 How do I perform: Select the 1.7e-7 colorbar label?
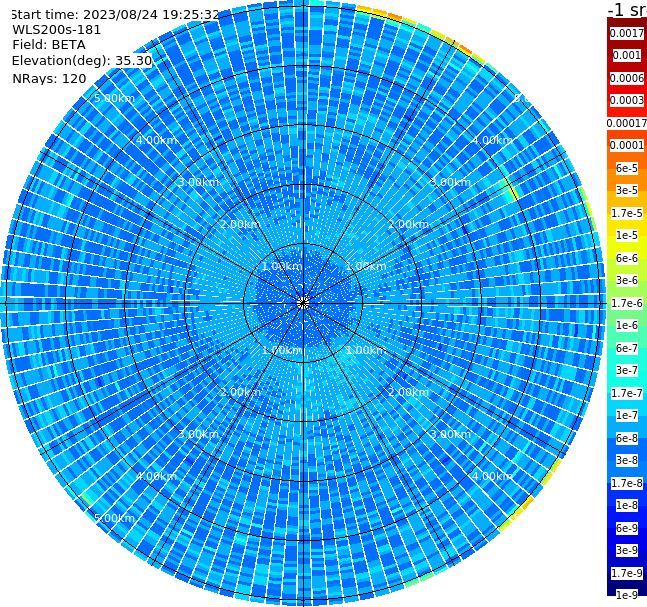tap(627, 393)
